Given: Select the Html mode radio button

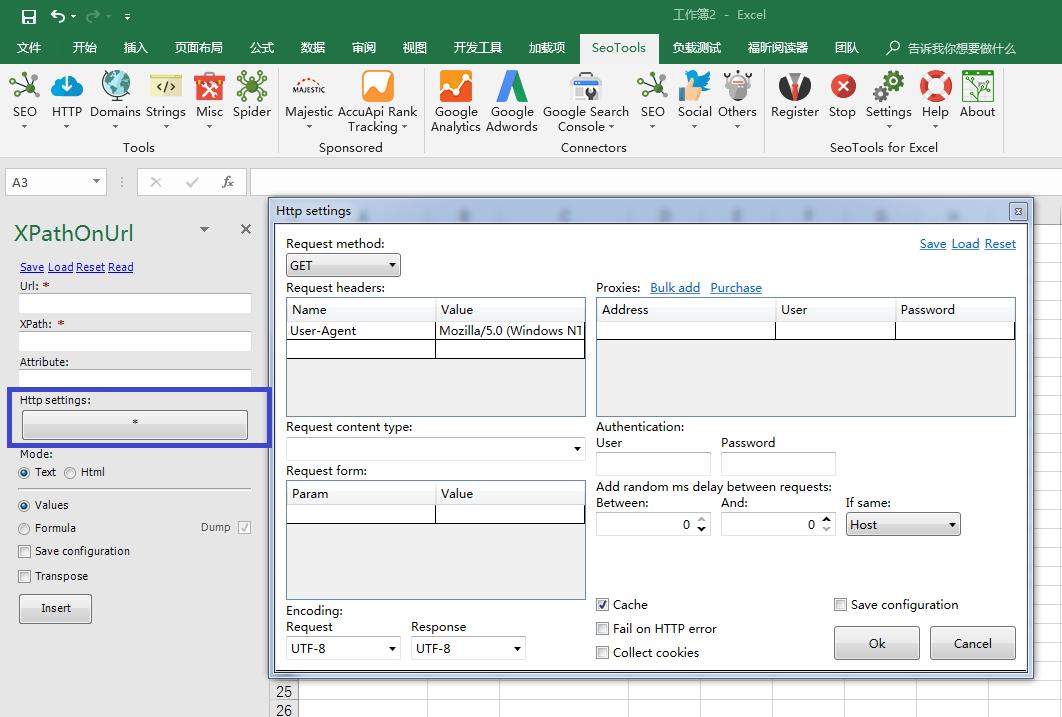Looking at the screenshot, I should click(x=70, y=473).
